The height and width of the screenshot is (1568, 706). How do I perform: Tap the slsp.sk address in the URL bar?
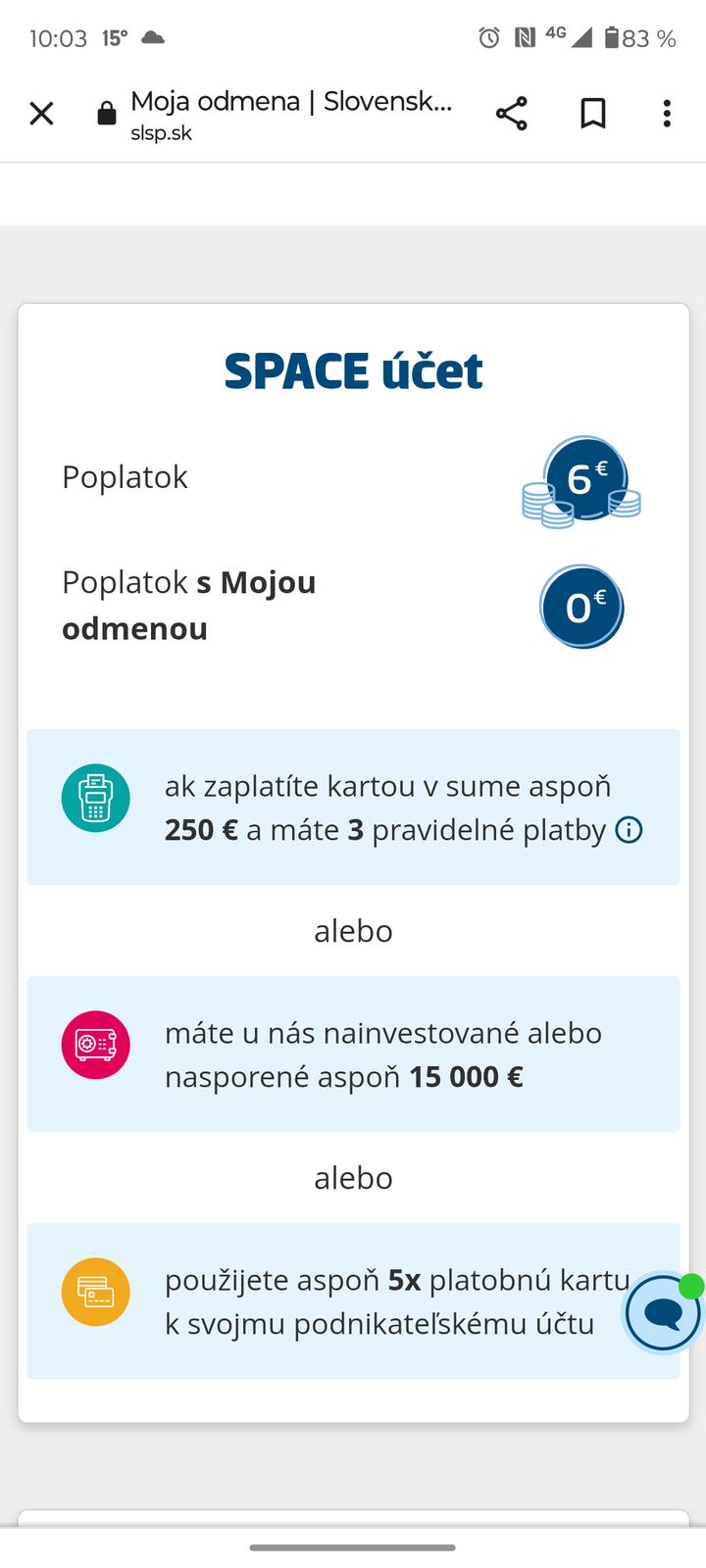click(x=162, y=133)
